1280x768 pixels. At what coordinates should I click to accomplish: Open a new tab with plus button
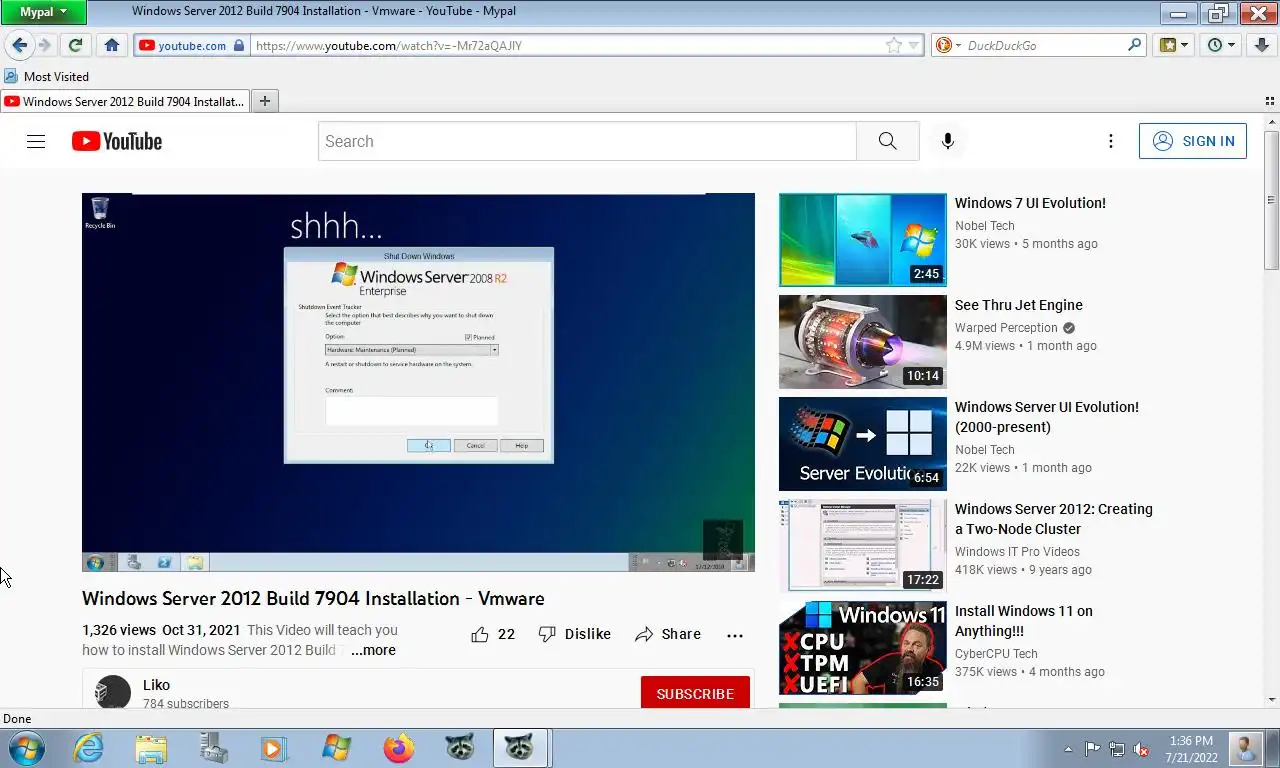[265, 101]
